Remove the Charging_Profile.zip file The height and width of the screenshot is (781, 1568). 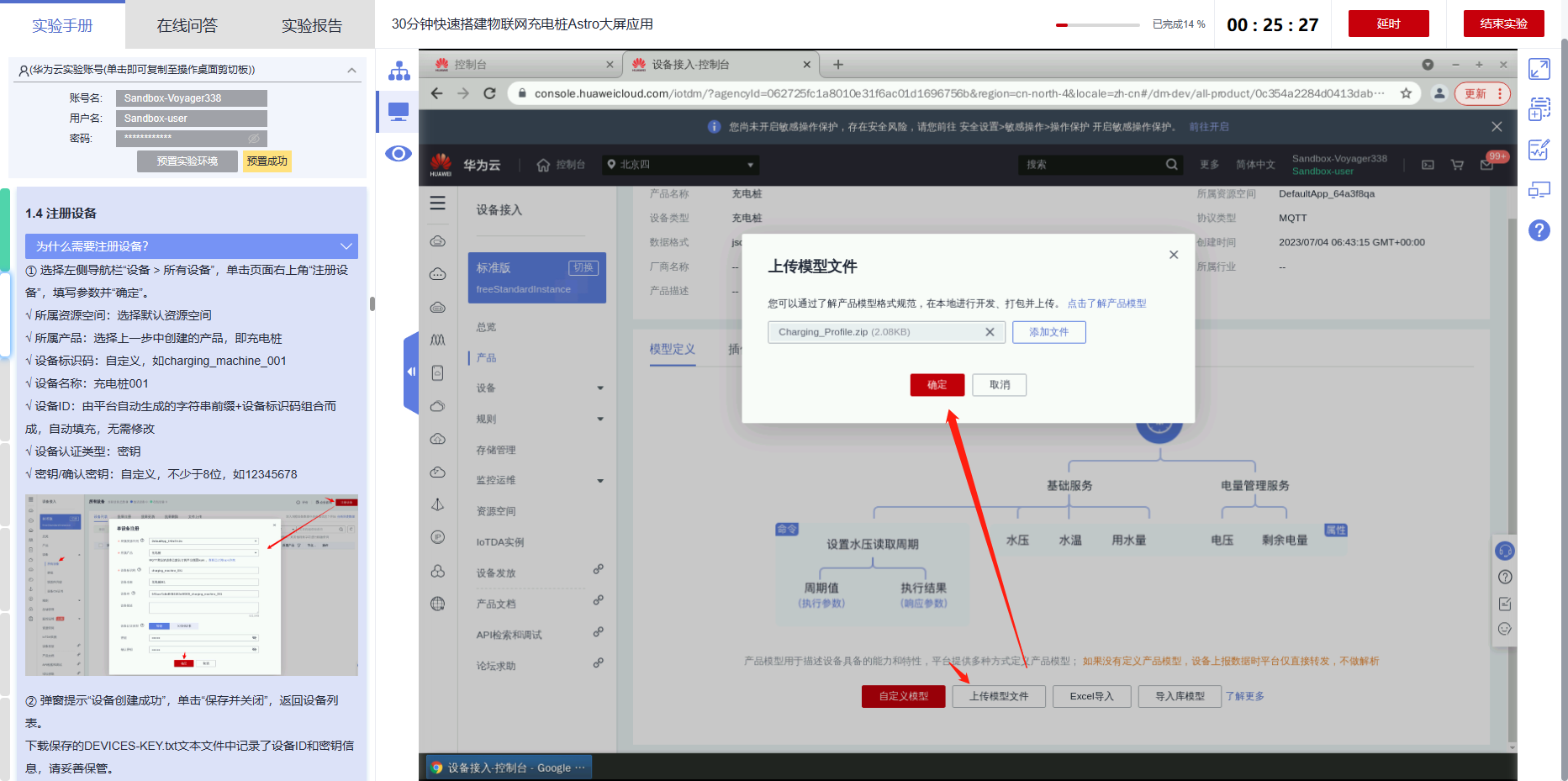coord(990,332)
